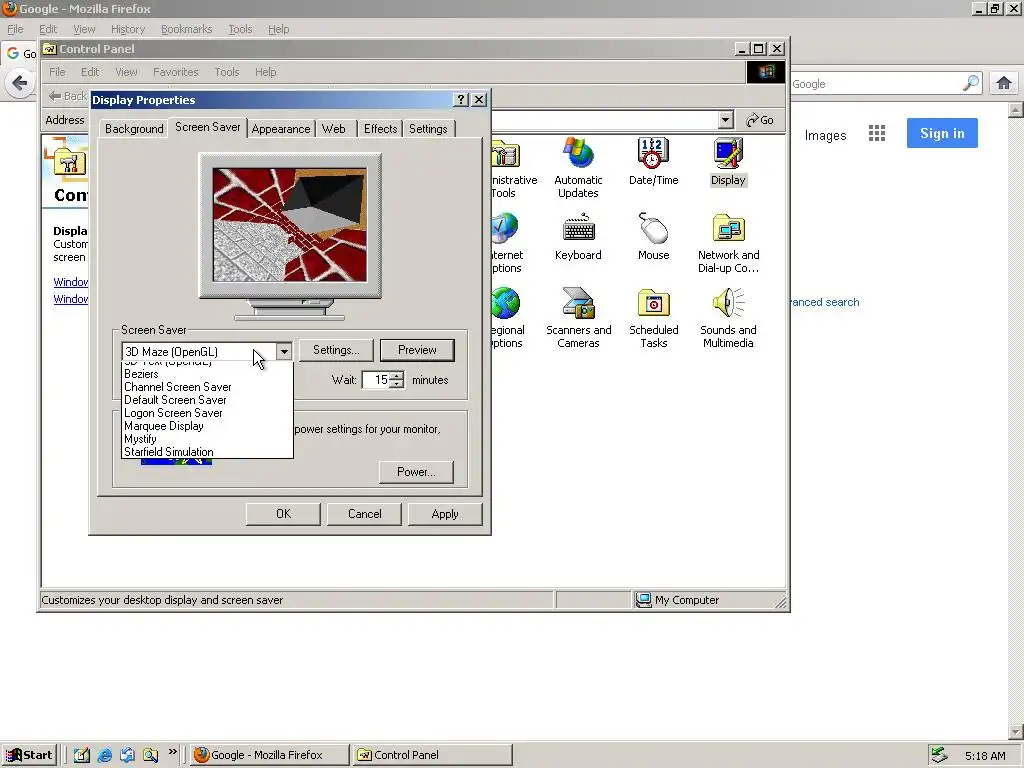Open the screen saver dropdown arrow
Viewport: 1024px width, 768px height.
tap(284, 351)
